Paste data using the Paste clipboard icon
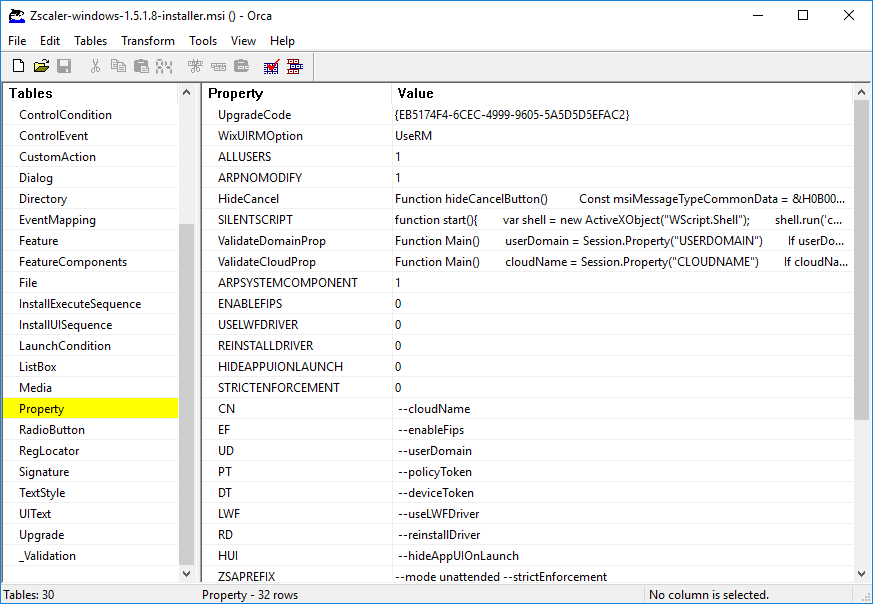Viewport: 873px width, 604px height. coord(142,65)
